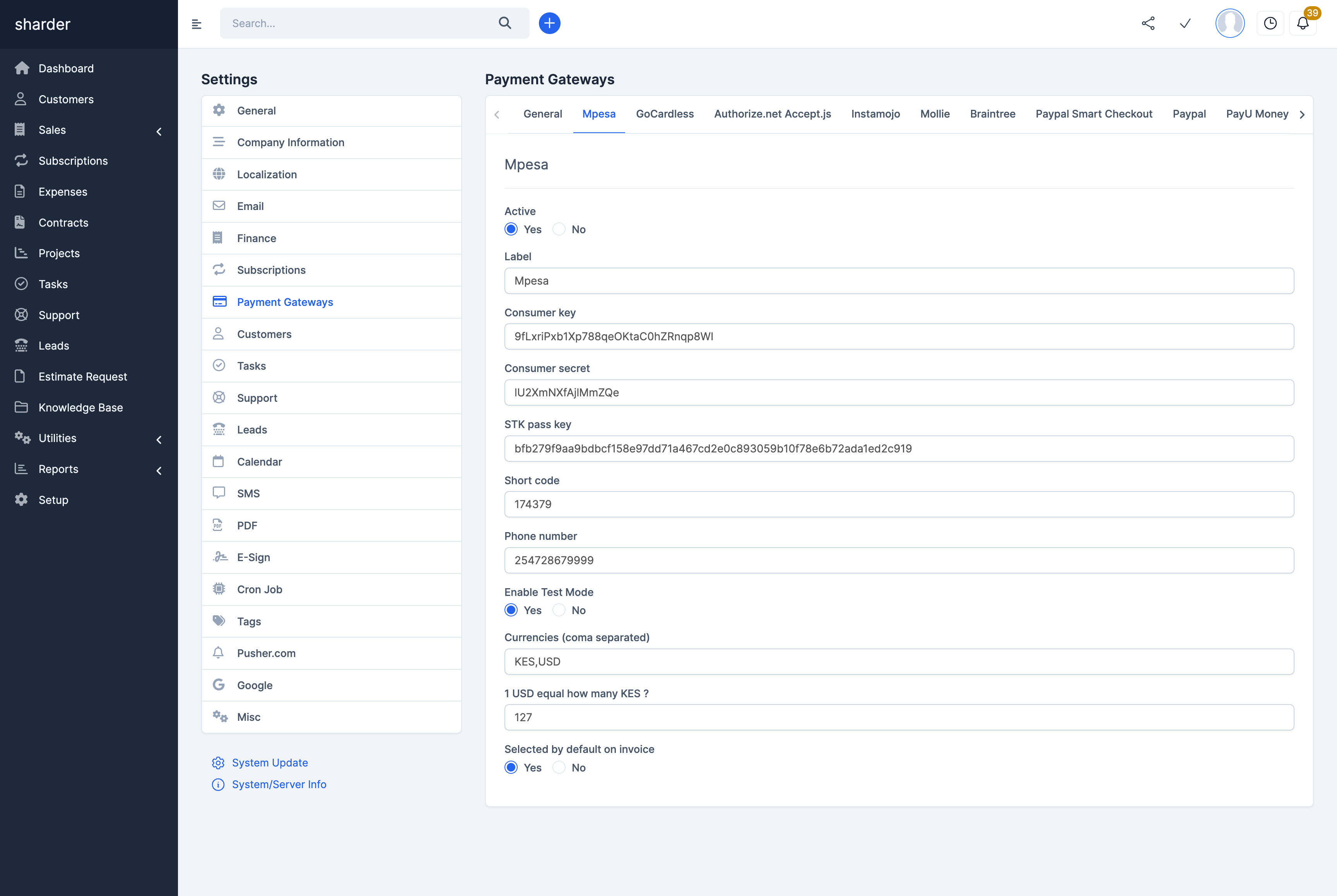The width and height of the screenshot is (1337, 896).
Task: Toggle sidebar with hamburger menu icon
Action: click(196, 24)
